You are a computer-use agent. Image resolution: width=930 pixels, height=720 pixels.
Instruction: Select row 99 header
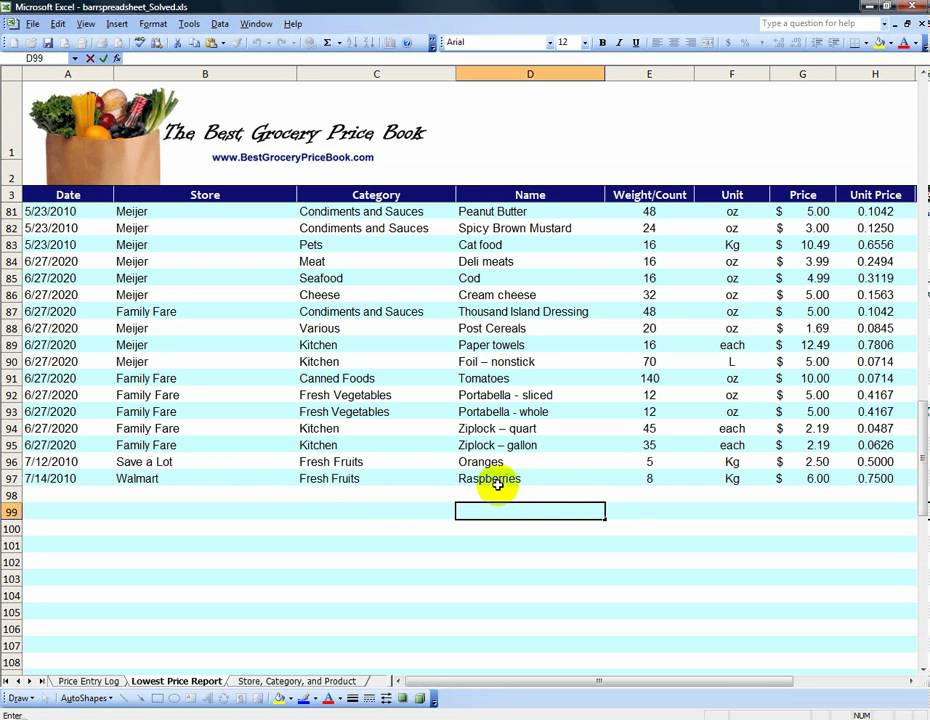click(11, 512)
